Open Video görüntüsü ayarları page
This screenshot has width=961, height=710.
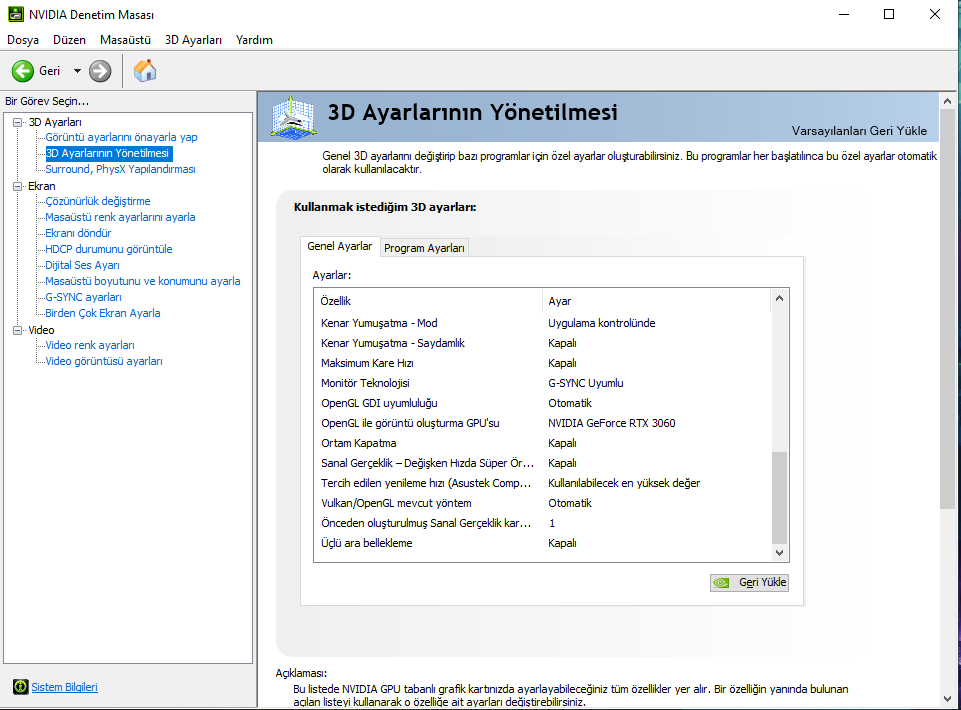coord(104,361)
